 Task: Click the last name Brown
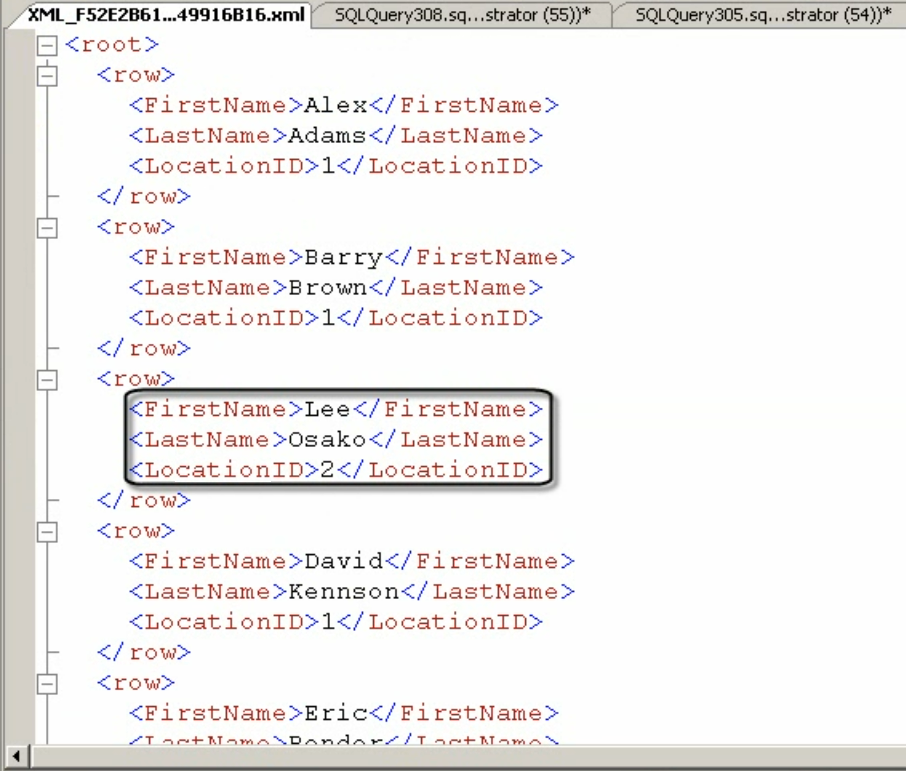click(328, 288)
